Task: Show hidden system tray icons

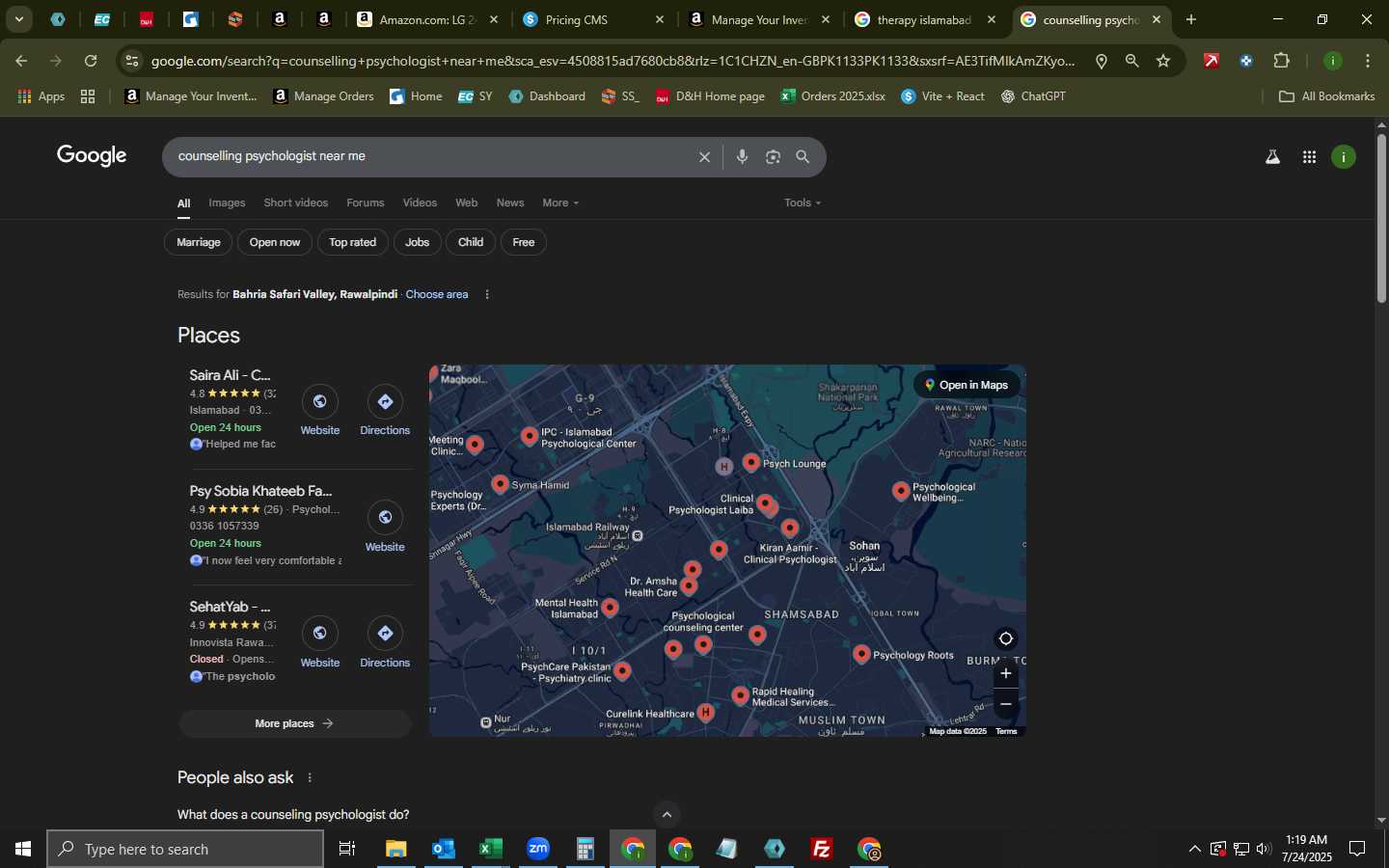Action: 1194,849
